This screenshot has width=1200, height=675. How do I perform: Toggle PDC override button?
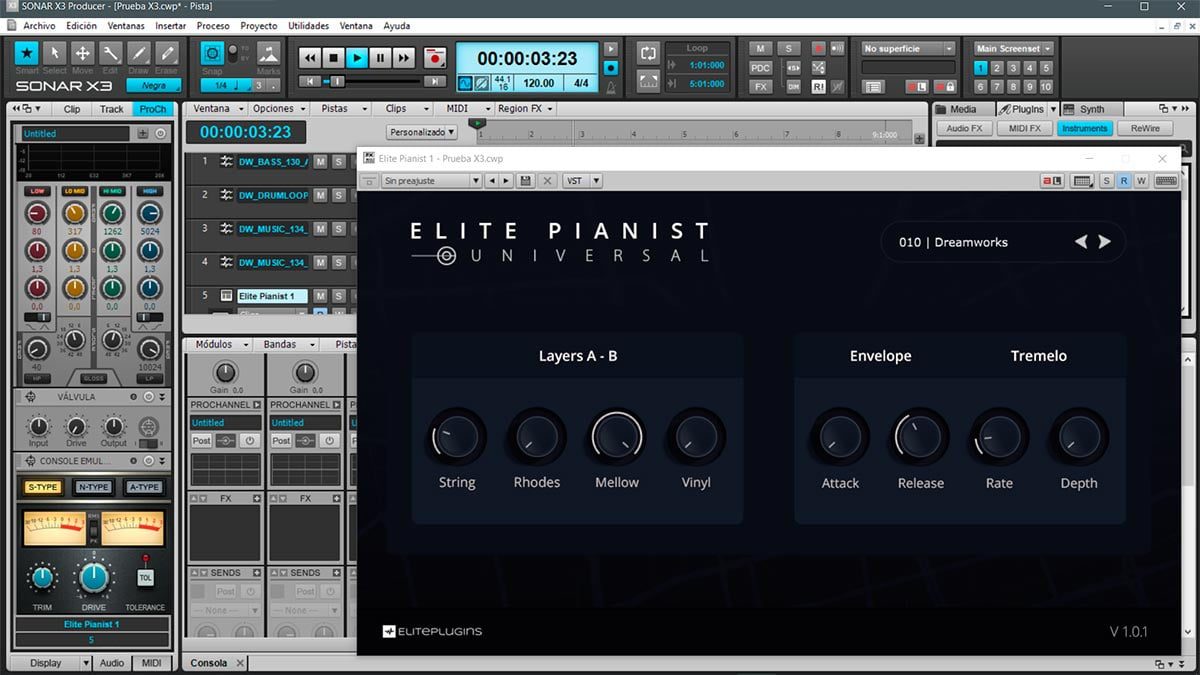[761, 68]
